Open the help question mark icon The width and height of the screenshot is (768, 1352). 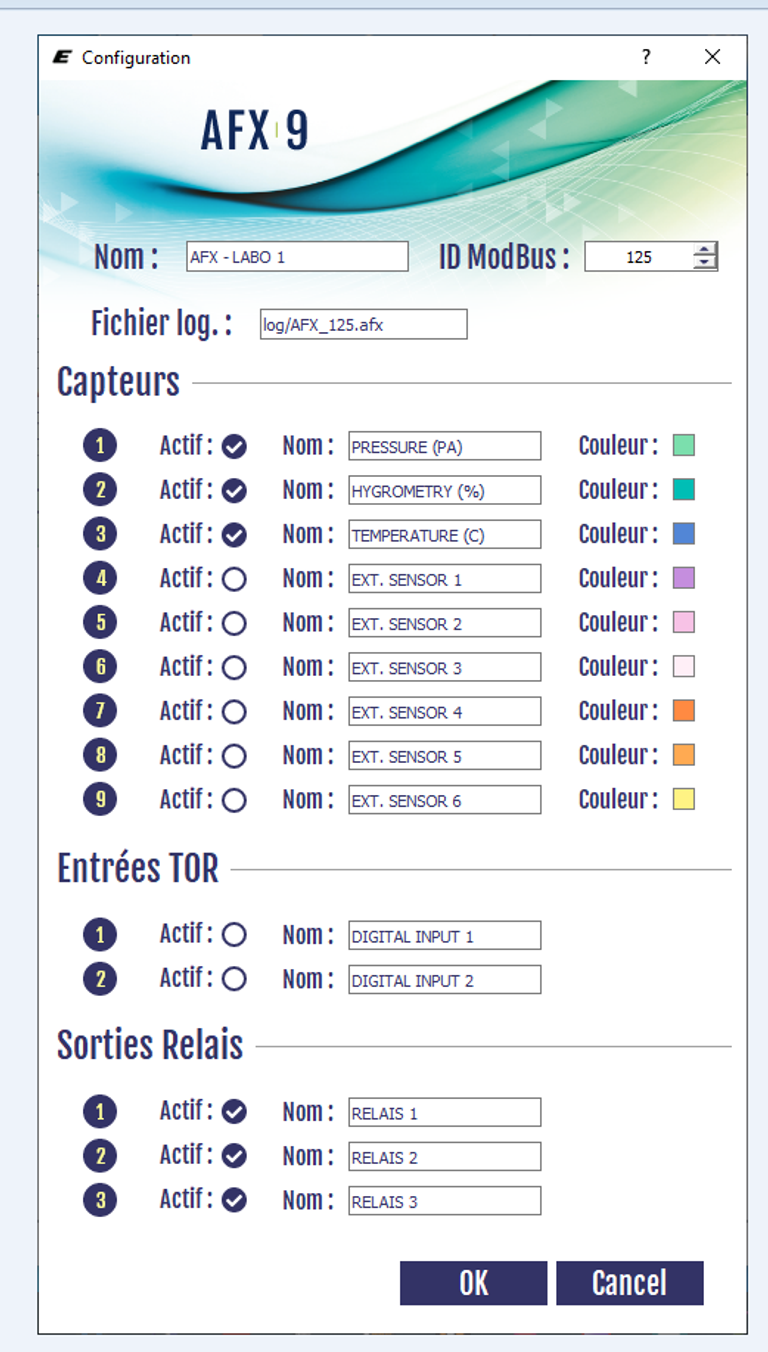[645, 58]
